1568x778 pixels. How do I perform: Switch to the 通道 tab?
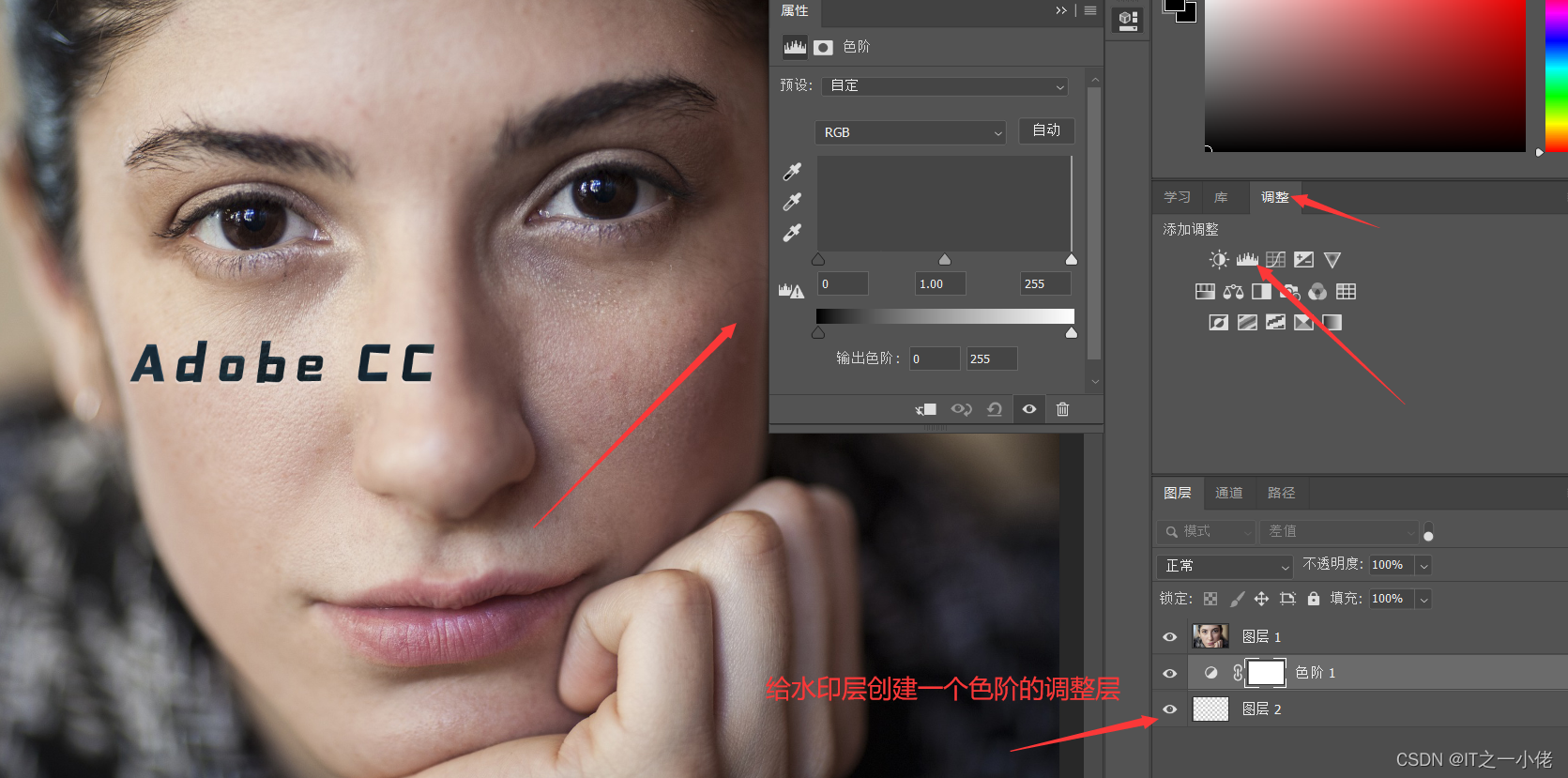click(x=1228, y=494)
